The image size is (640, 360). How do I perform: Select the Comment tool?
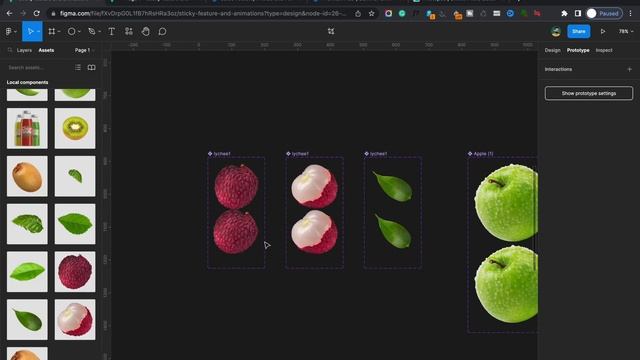tap(162, 31)
